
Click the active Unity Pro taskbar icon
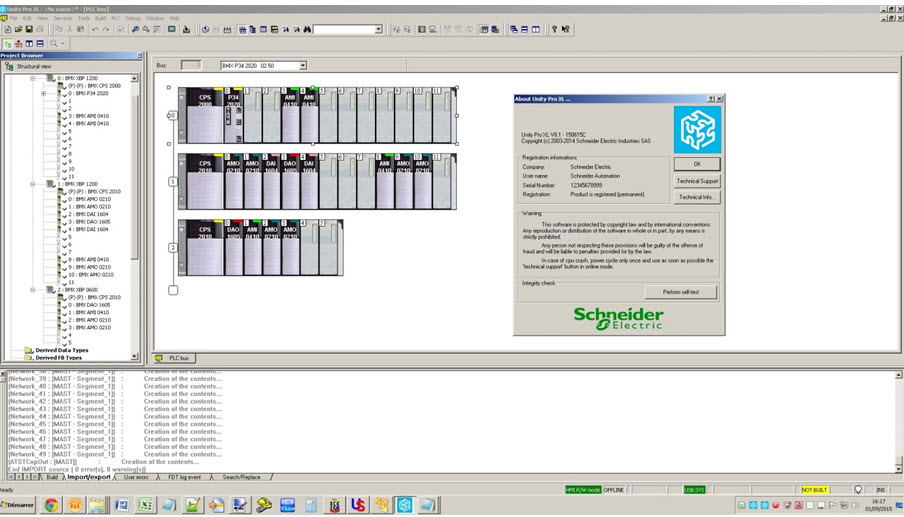[x=405, y=505]
